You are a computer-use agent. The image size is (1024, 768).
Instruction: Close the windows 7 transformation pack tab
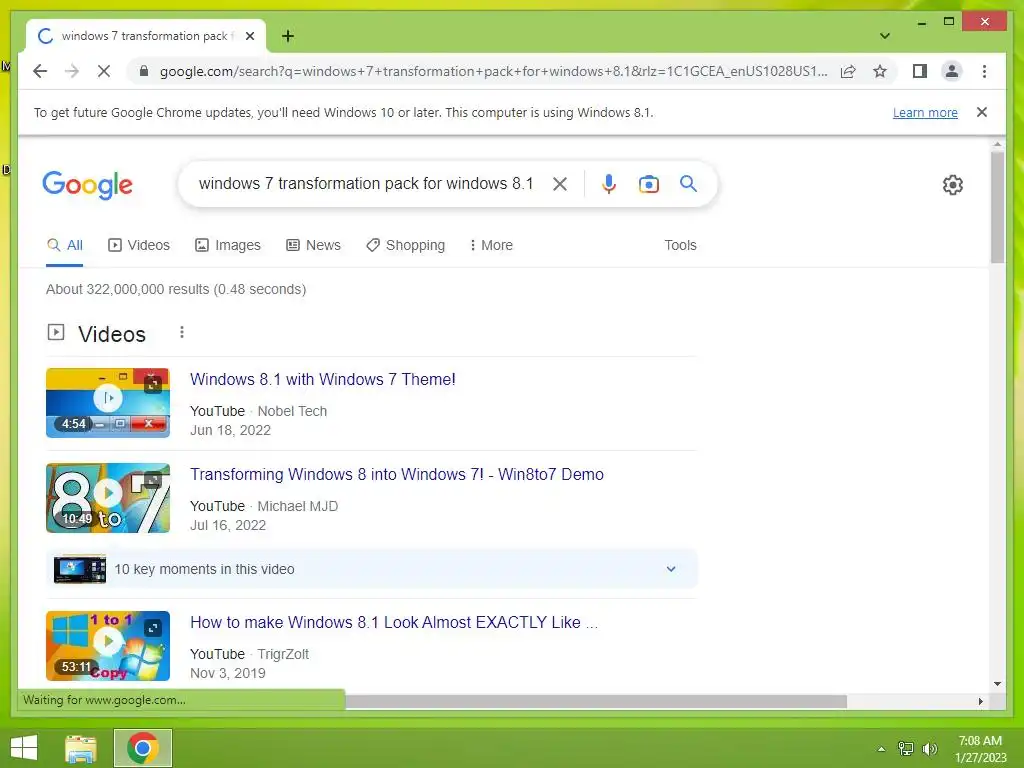tap(249, 36)
